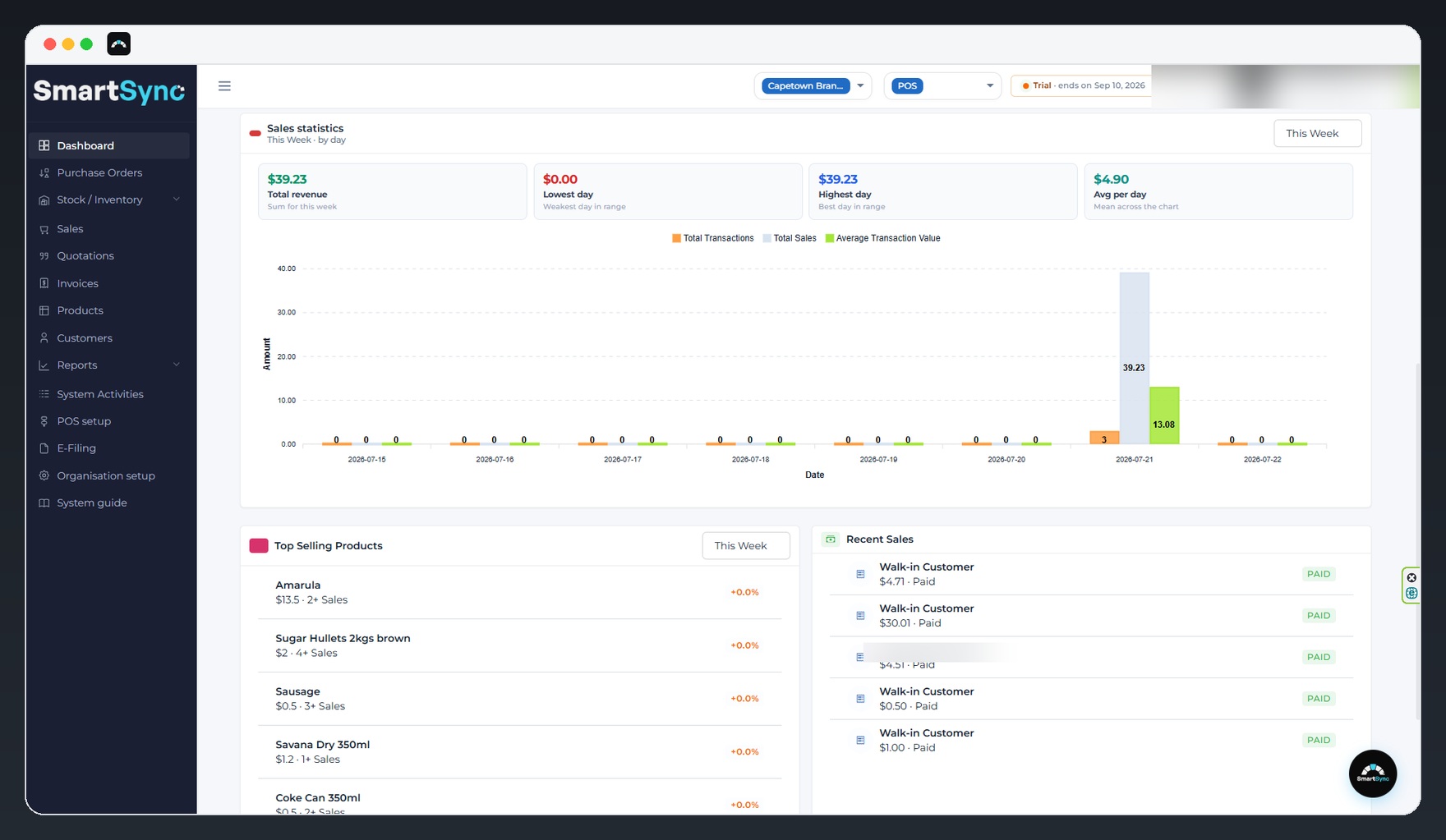Open Customers via the person icon

pos(44,338)
